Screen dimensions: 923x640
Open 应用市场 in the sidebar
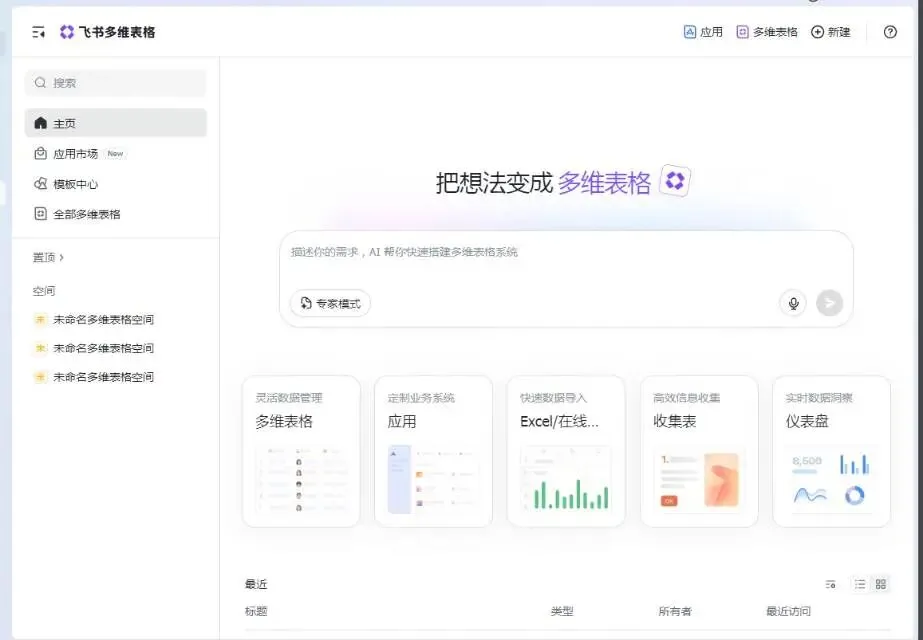pyautogui.click(x=116, y=154)
